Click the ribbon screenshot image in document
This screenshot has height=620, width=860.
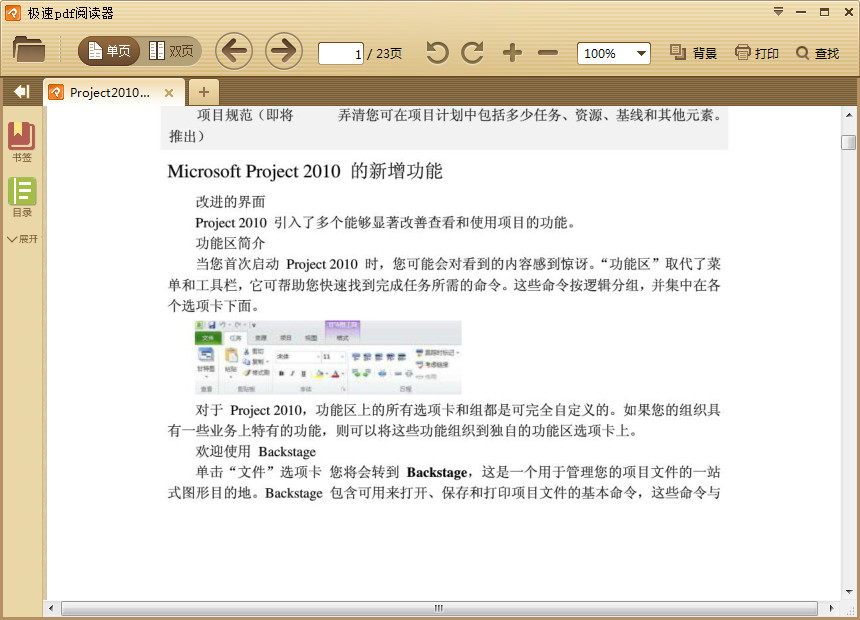click(x=328, y=357)
